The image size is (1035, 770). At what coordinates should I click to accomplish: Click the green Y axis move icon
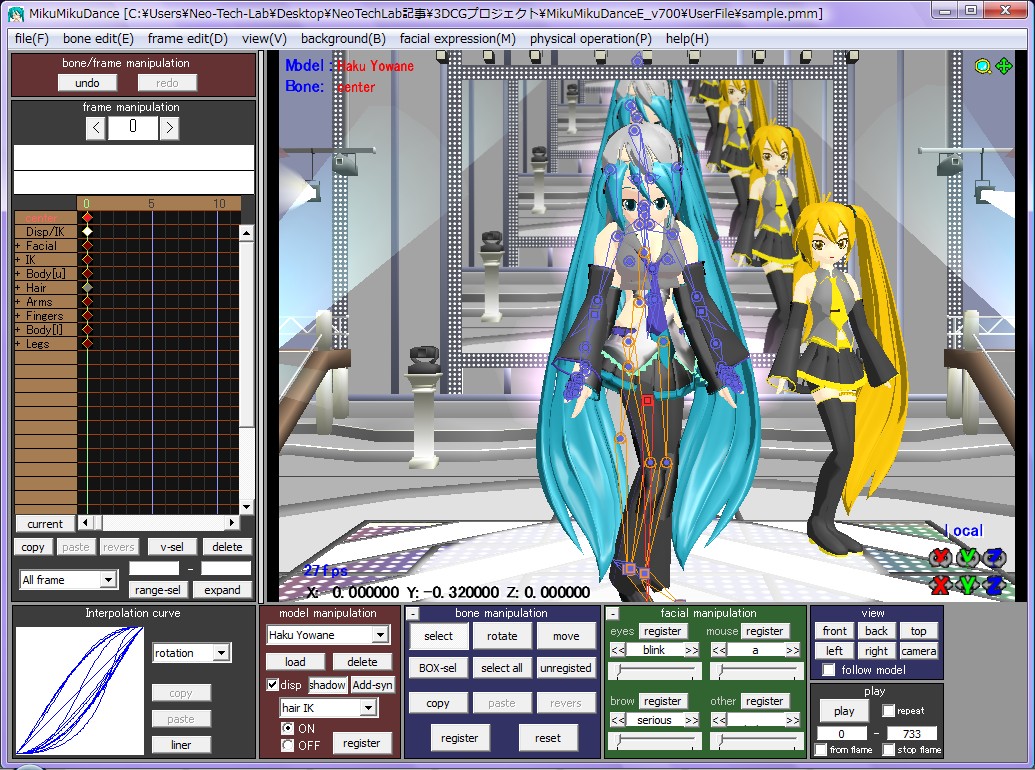(968, 584)
